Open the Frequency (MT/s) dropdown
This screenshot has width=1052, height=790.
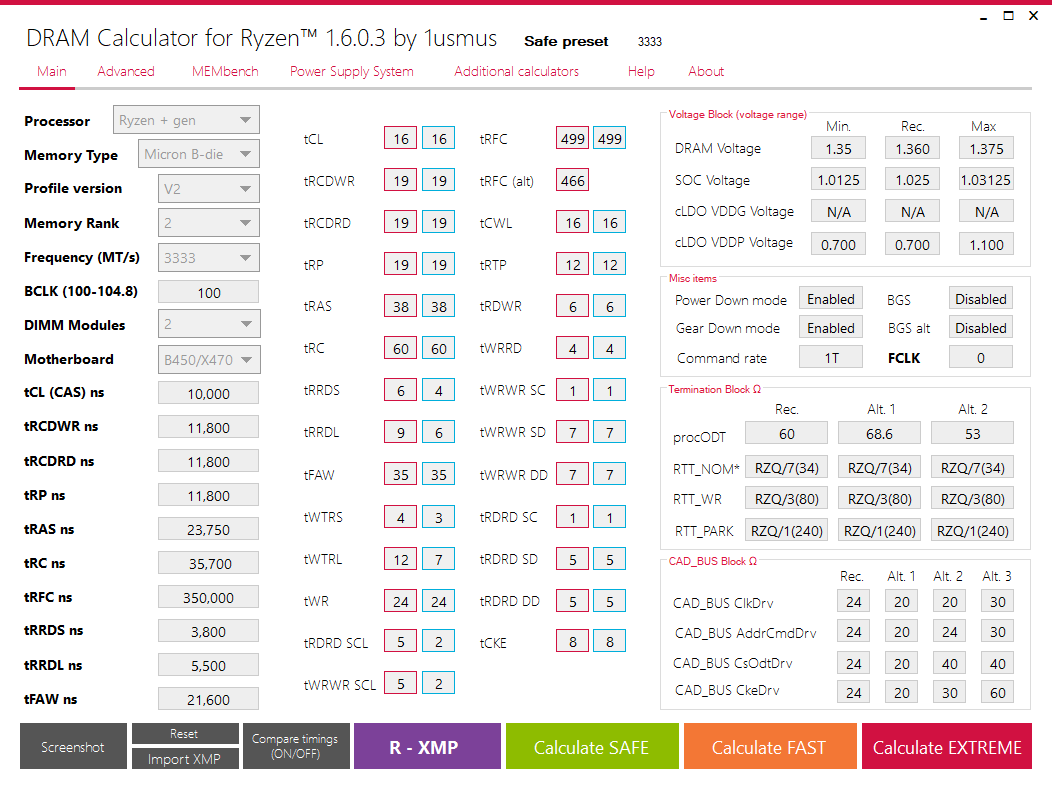pyautogui.click(x=209, y=258)
